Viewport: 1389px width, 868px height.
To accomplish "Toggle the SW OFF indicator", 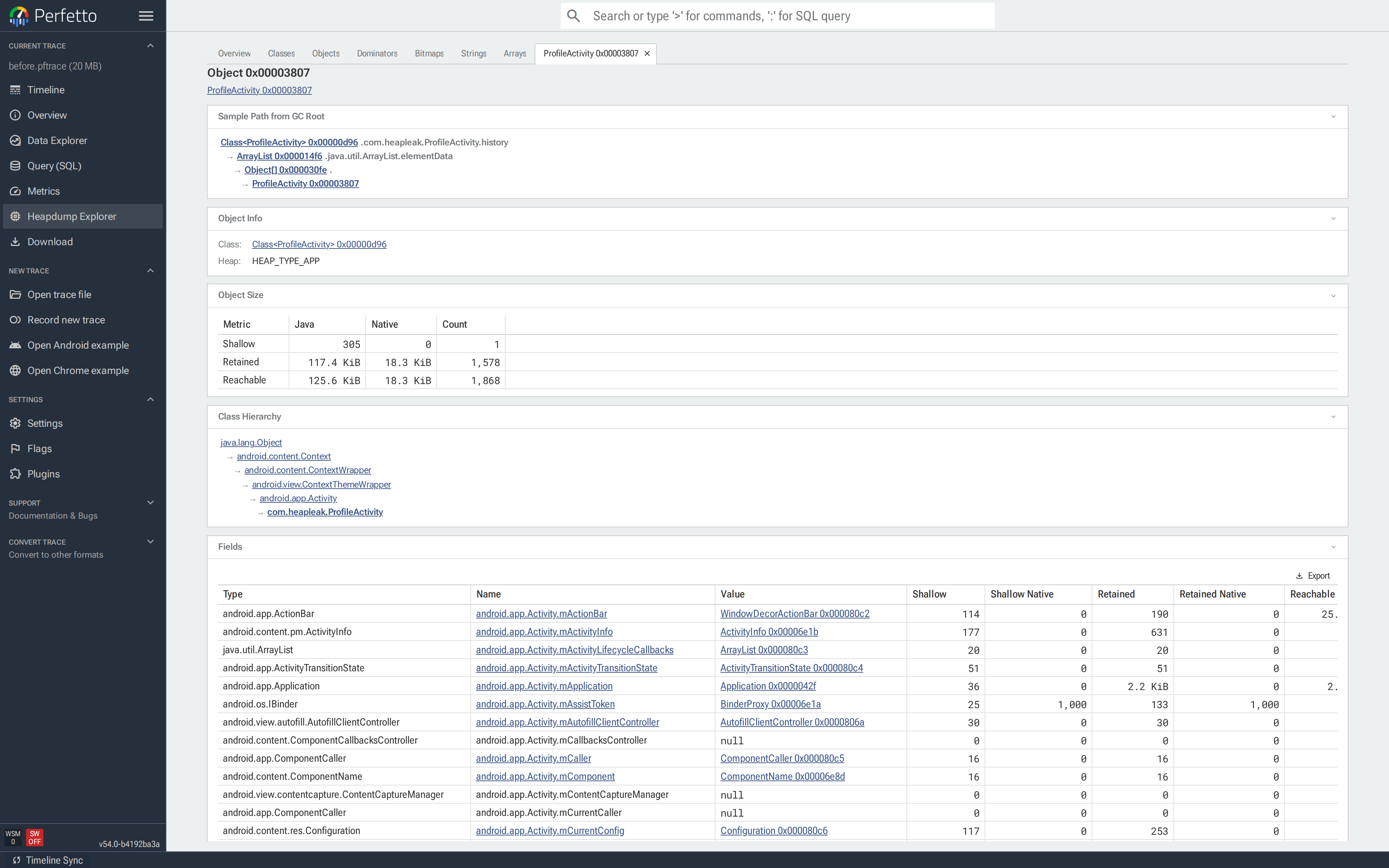I will pyautogui.click(x=34, y=837).
